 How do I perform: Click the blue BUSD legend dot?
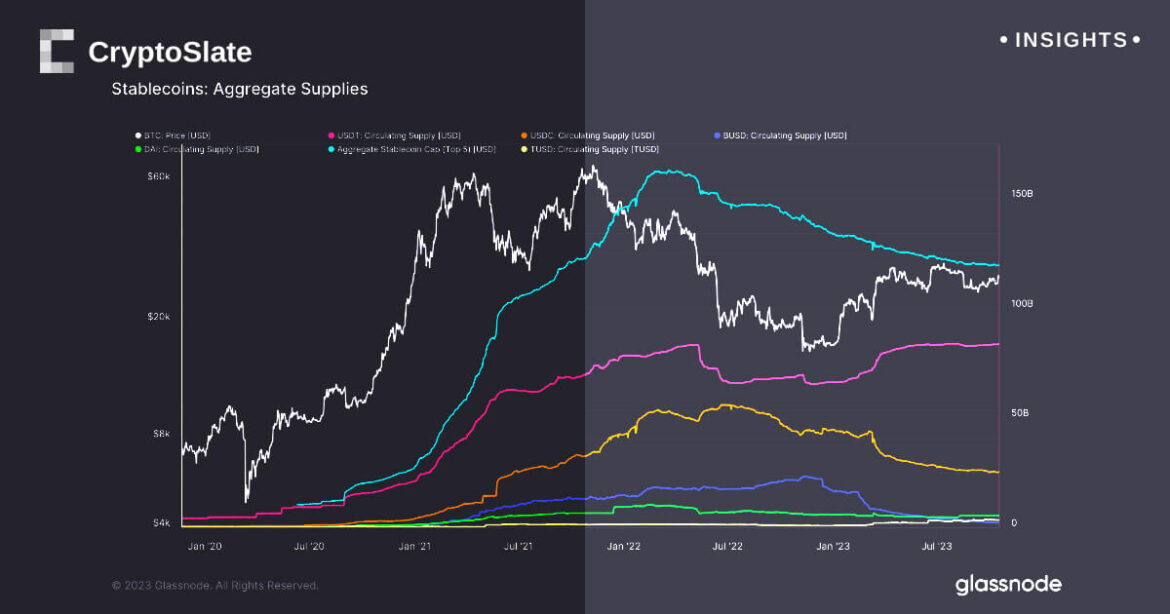pyautogui.click(x=717, y=135)
